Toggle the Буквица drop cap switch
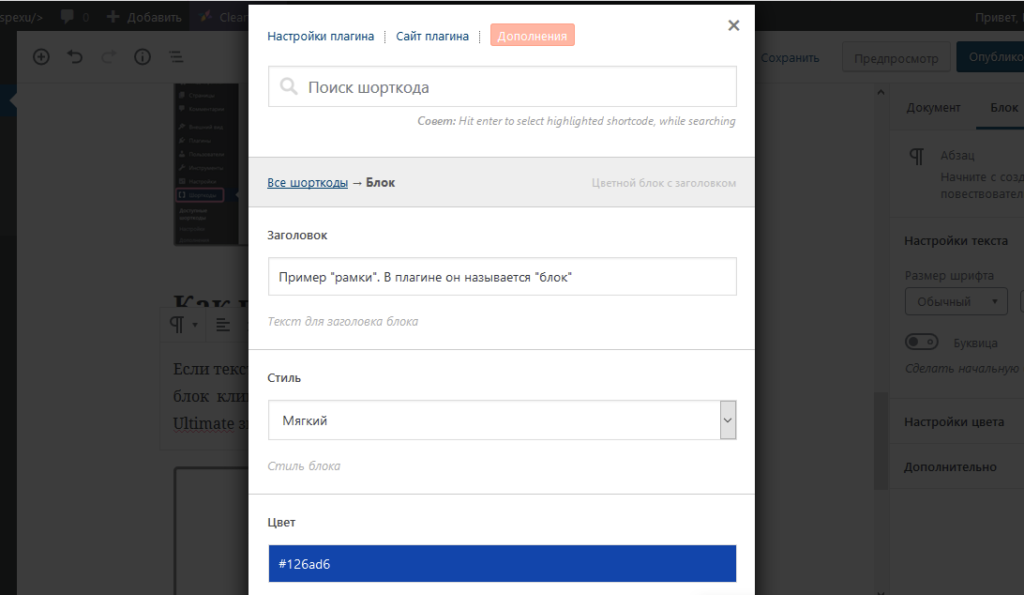1024x595 pixels. point(921,342)
